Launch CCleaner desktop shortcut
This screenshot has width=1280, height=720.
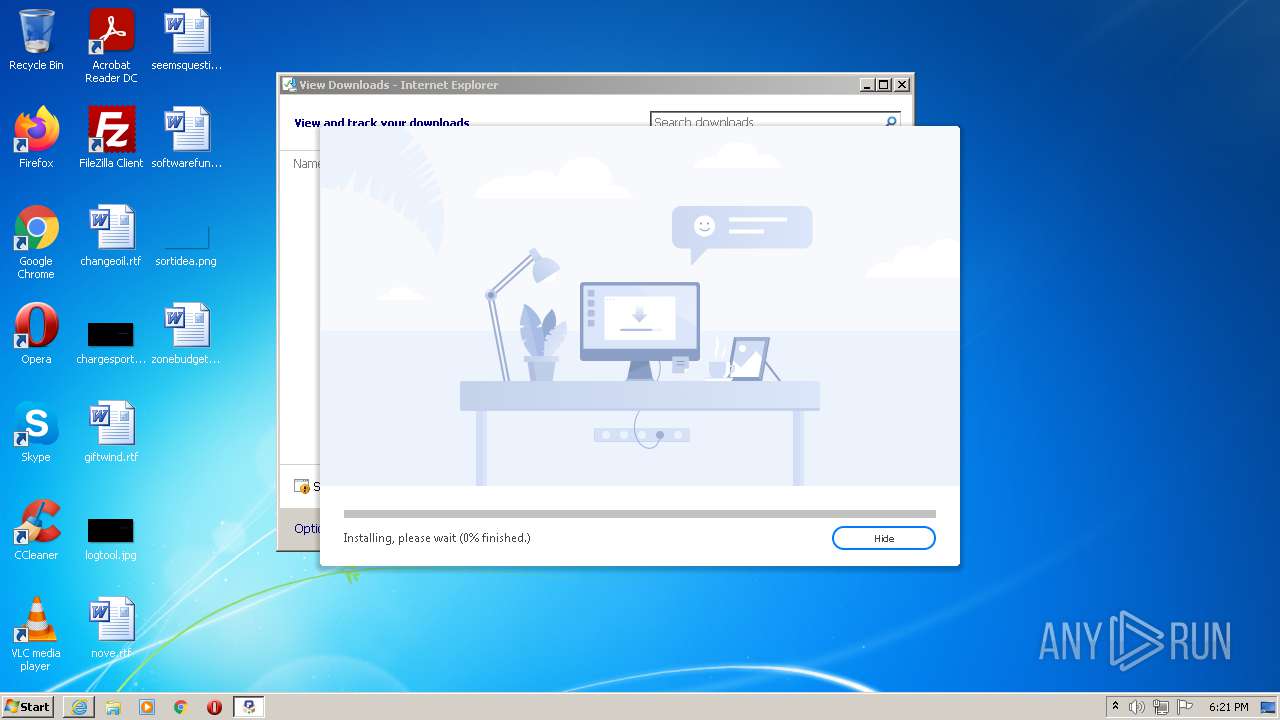[x=36, y=530]
